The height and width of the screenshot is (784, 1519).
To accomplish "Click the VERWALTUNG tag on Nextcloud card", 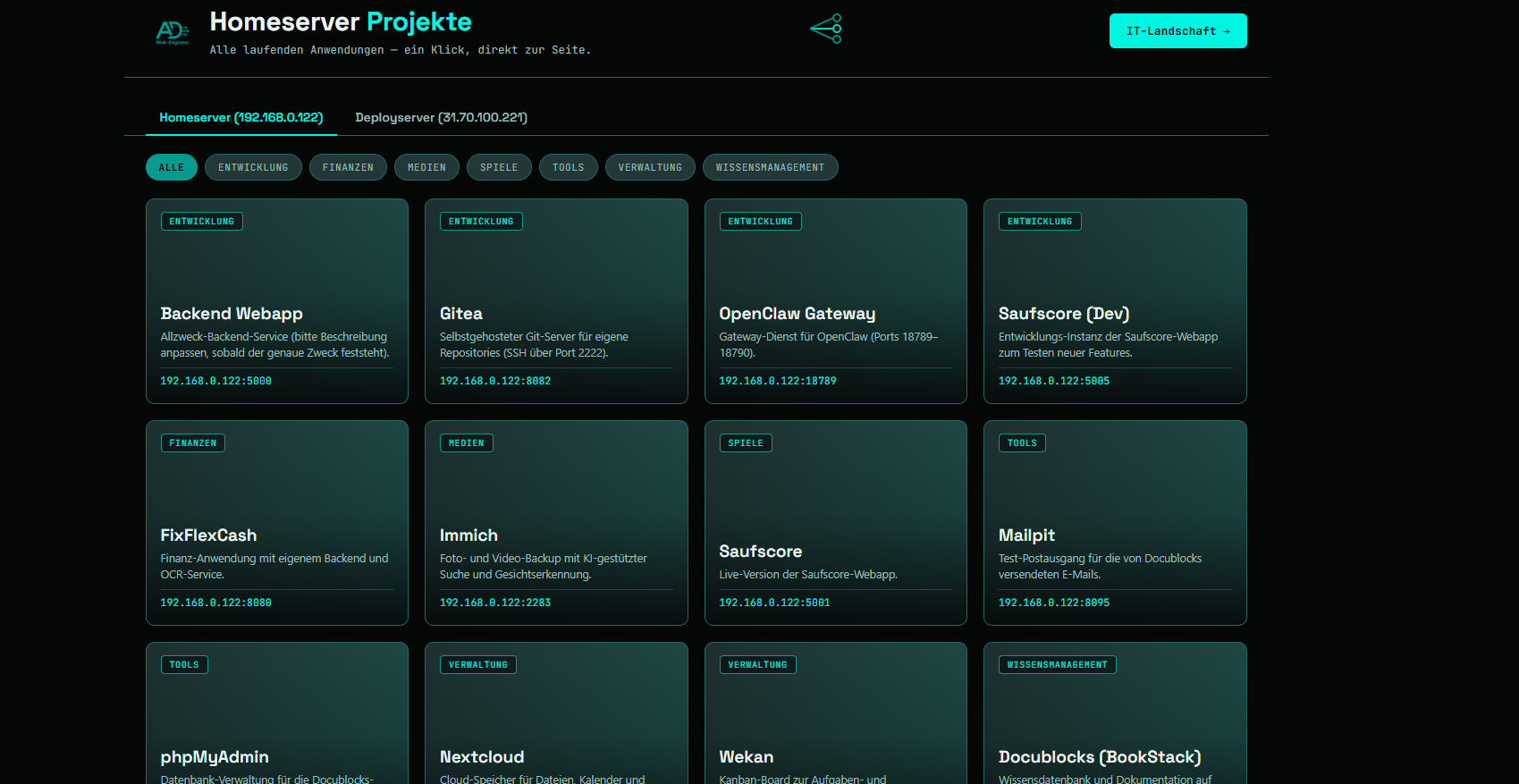I will click(478, 665).
